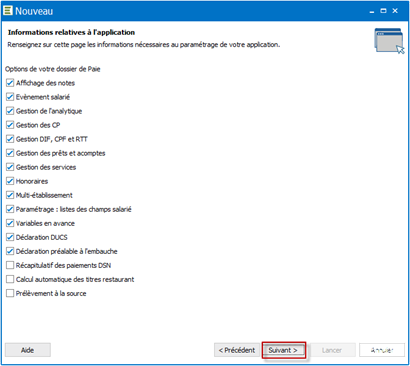Uncheck Gestion DIF, CPF et RTT
This screenshot has width=410, height=366.
(x=10, y=139)
